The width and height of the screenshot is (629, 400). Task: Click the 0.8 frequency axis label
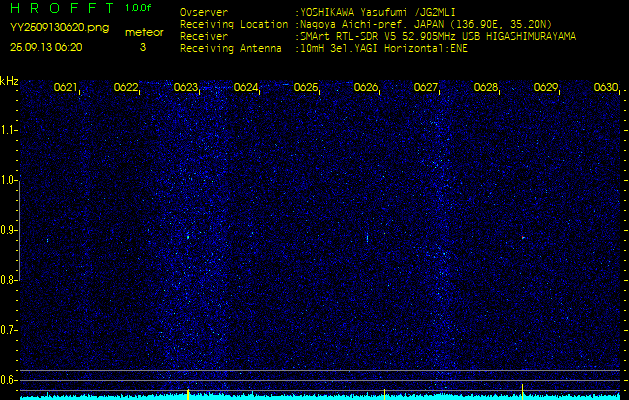[x=8, y=280]
